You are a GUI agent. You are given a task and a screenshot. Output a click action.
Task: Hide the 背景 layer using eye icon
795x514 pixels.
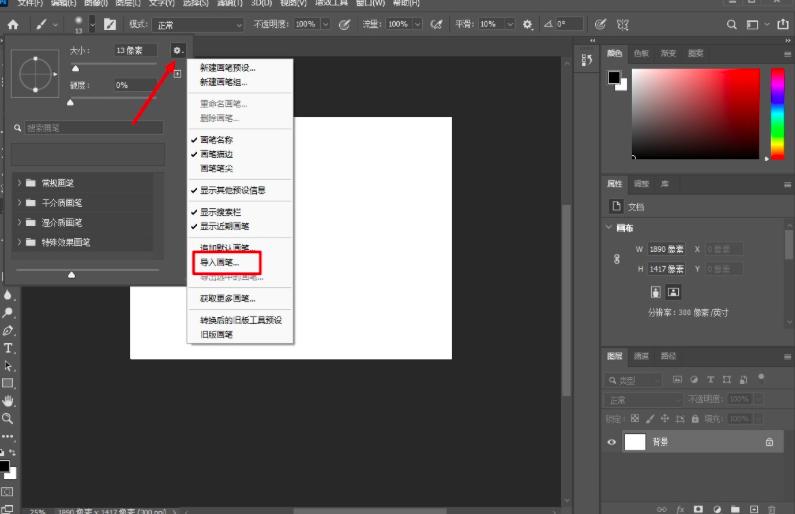point(613,442)
